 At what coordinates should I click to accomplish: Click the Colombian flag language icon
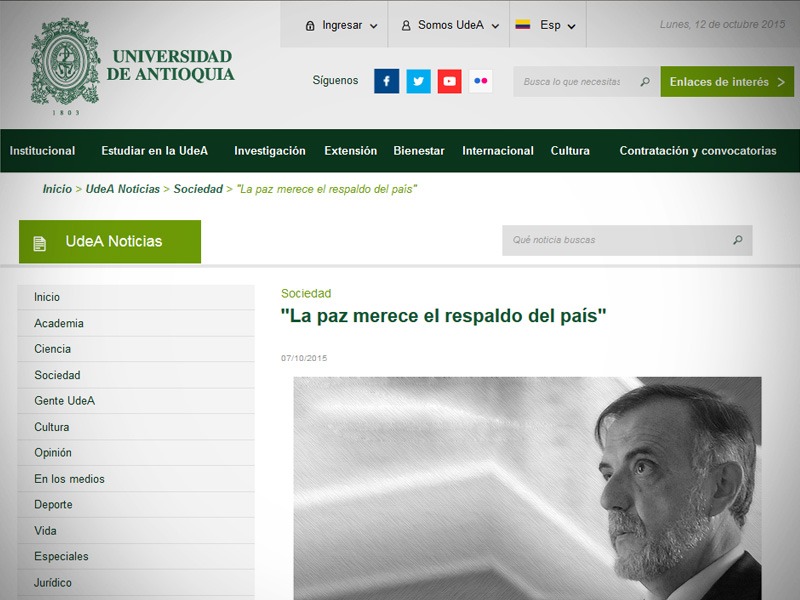(x=522, y=25)
